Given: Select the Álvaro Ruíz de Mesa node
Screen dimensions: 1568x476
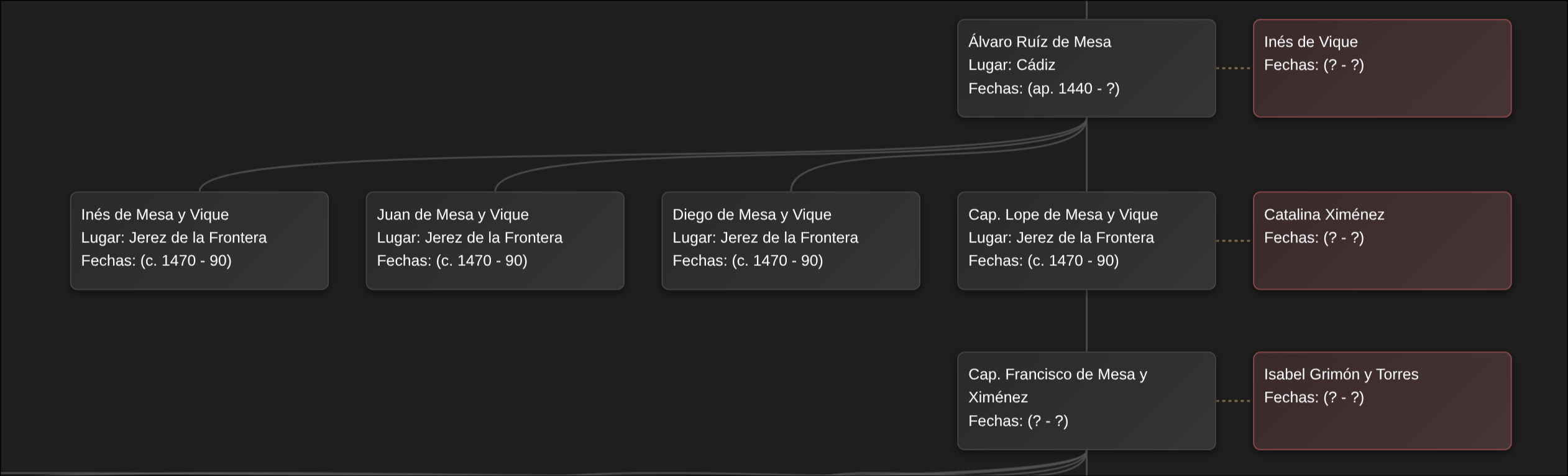Looking at the screenshot, I should pyautogui.click(x=1086, y=68).
